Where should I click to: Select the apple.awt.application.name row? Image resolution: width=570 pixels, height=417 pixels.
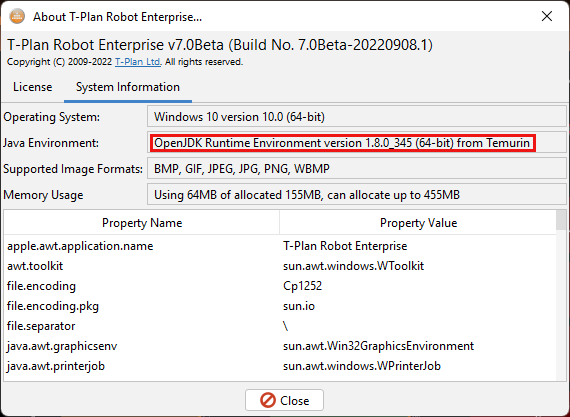(280, 246)
